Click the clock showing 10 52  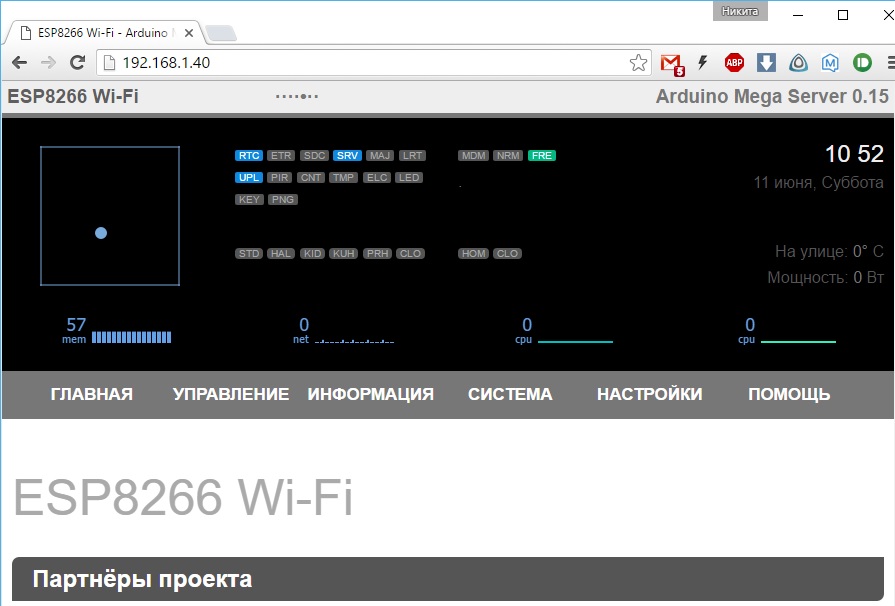[x=854, y=154]
